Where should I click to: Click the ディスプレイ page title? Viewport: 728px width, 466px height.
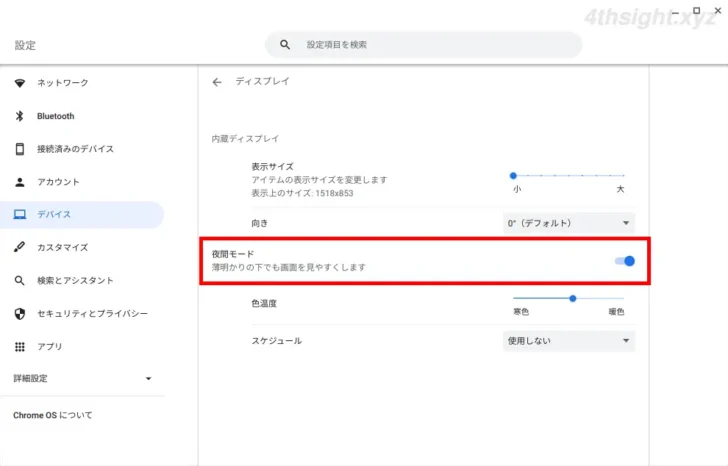[262, 81]
